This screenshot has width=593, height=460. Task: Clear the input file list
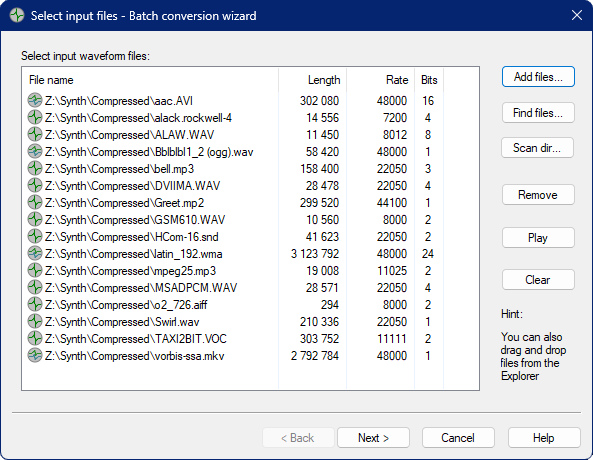[x=538, y=280]
